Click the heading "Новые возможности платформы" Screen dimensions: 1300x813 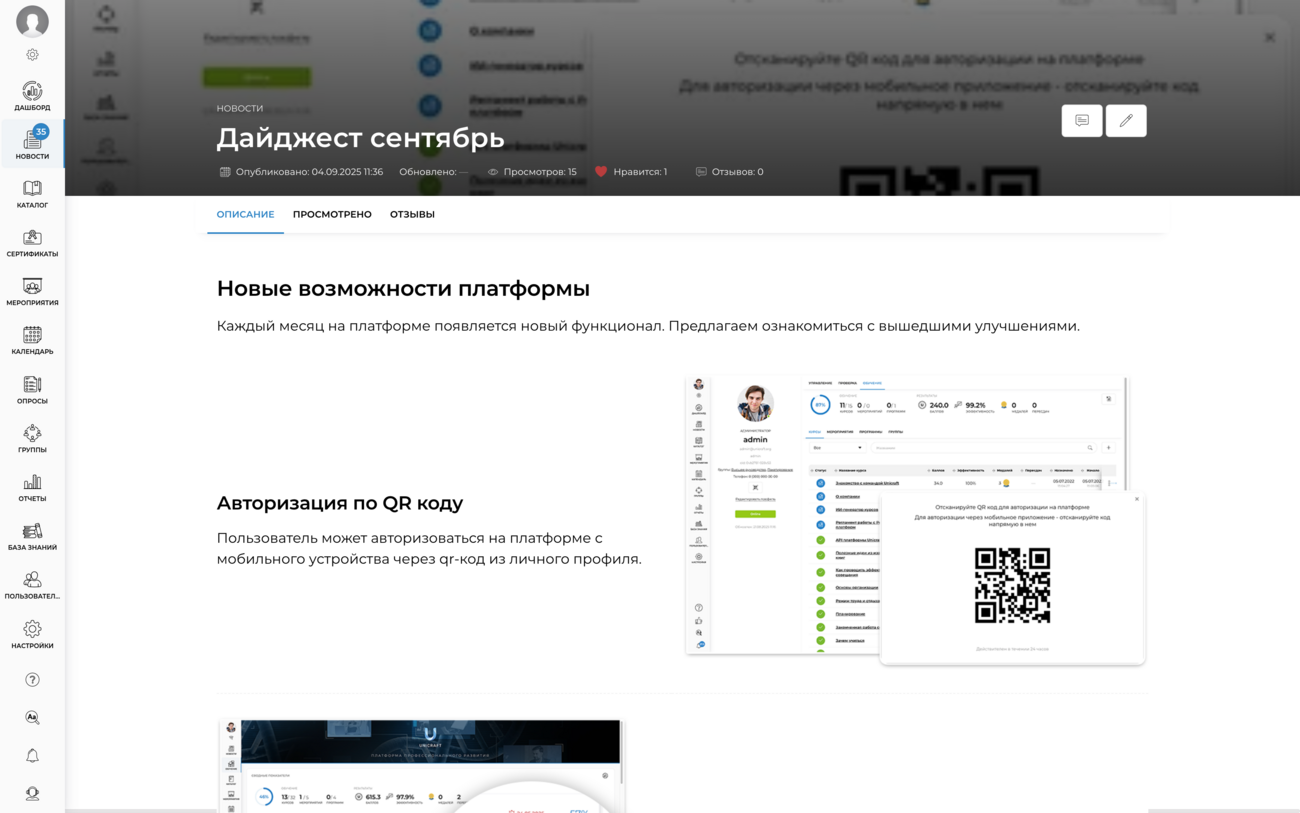(x=403, y=289)
